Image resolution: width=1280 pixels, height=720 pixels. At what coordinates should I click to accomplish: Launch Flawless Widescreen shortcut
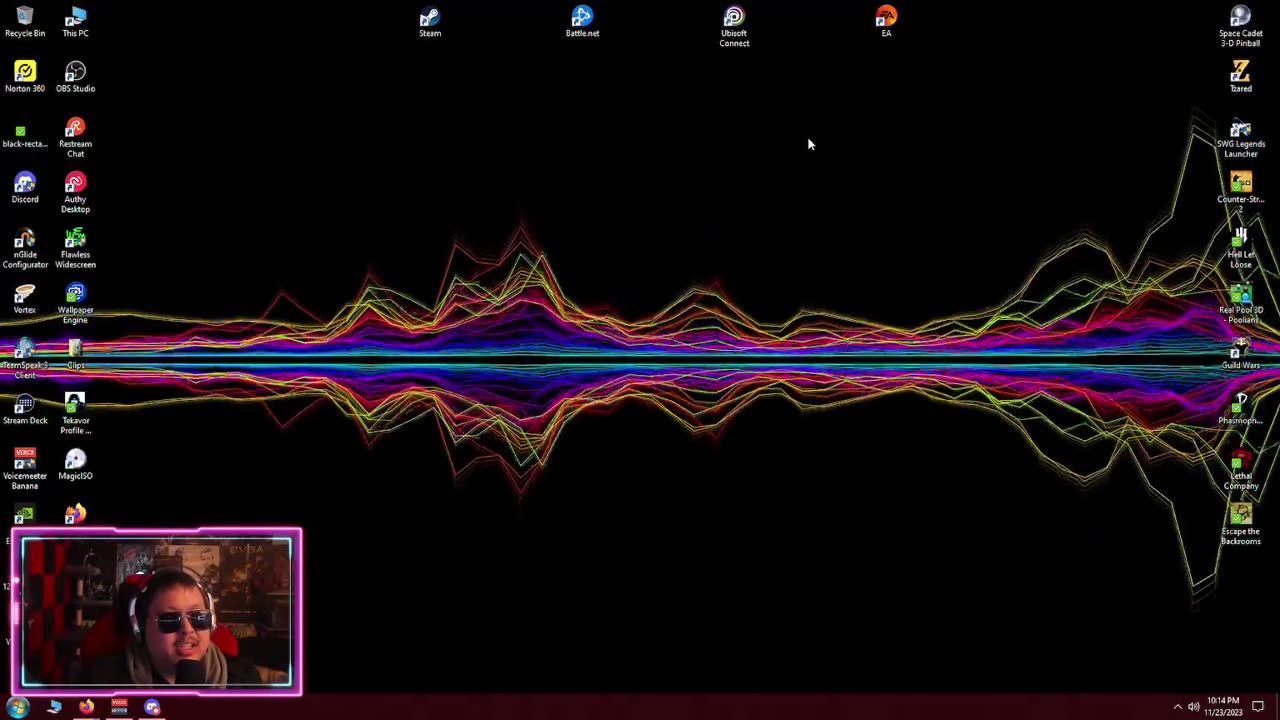[x=75, y=247]
